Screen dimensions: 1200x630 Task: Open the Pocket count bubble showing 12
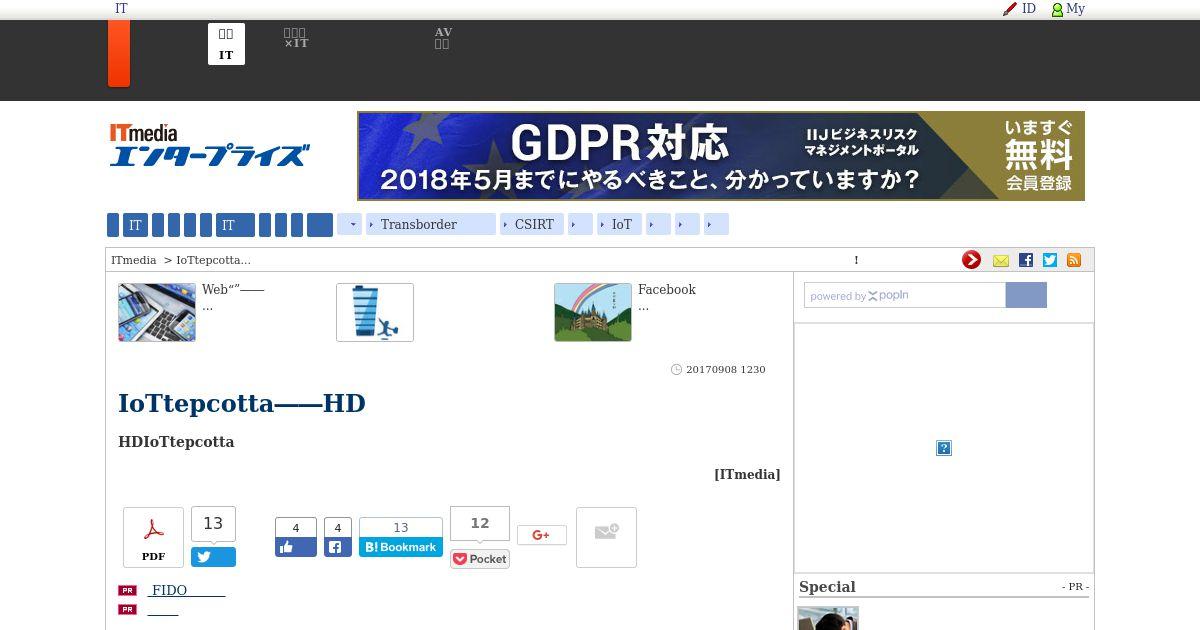click(480, 524)
